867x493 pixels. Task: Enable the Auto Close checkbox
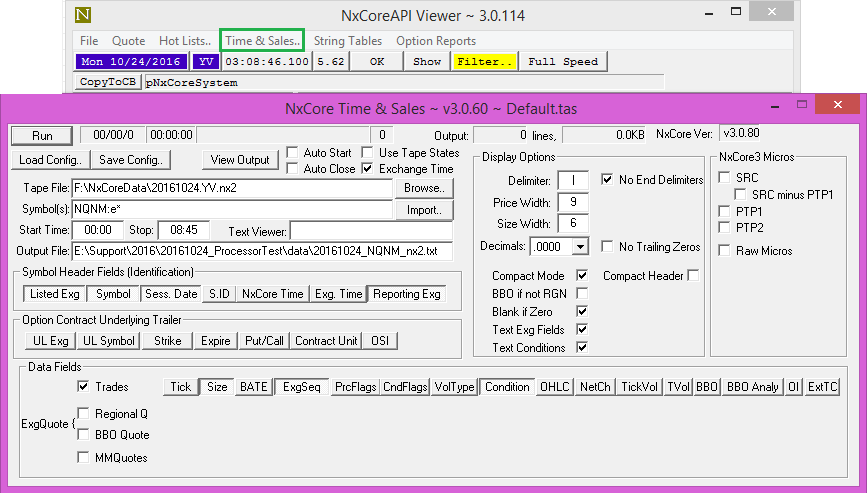click(x=293, y=169)
